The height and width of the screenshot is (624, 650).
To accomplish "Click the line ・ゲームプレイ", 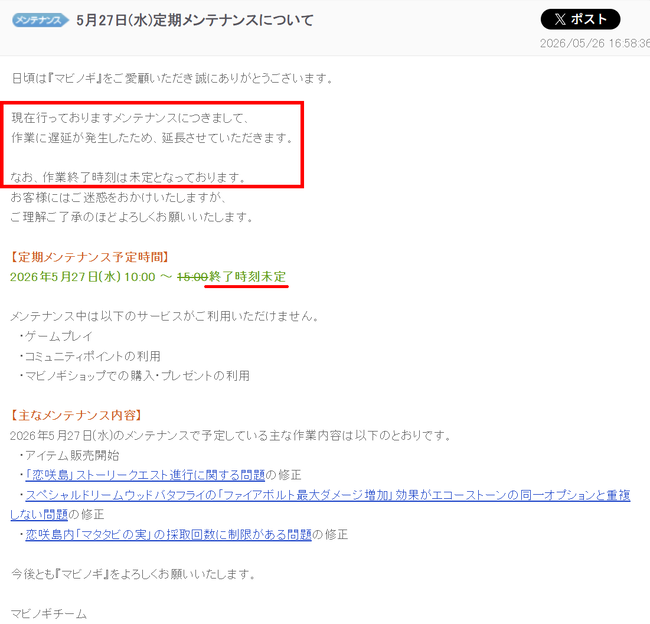I will [x=56, y=336].
